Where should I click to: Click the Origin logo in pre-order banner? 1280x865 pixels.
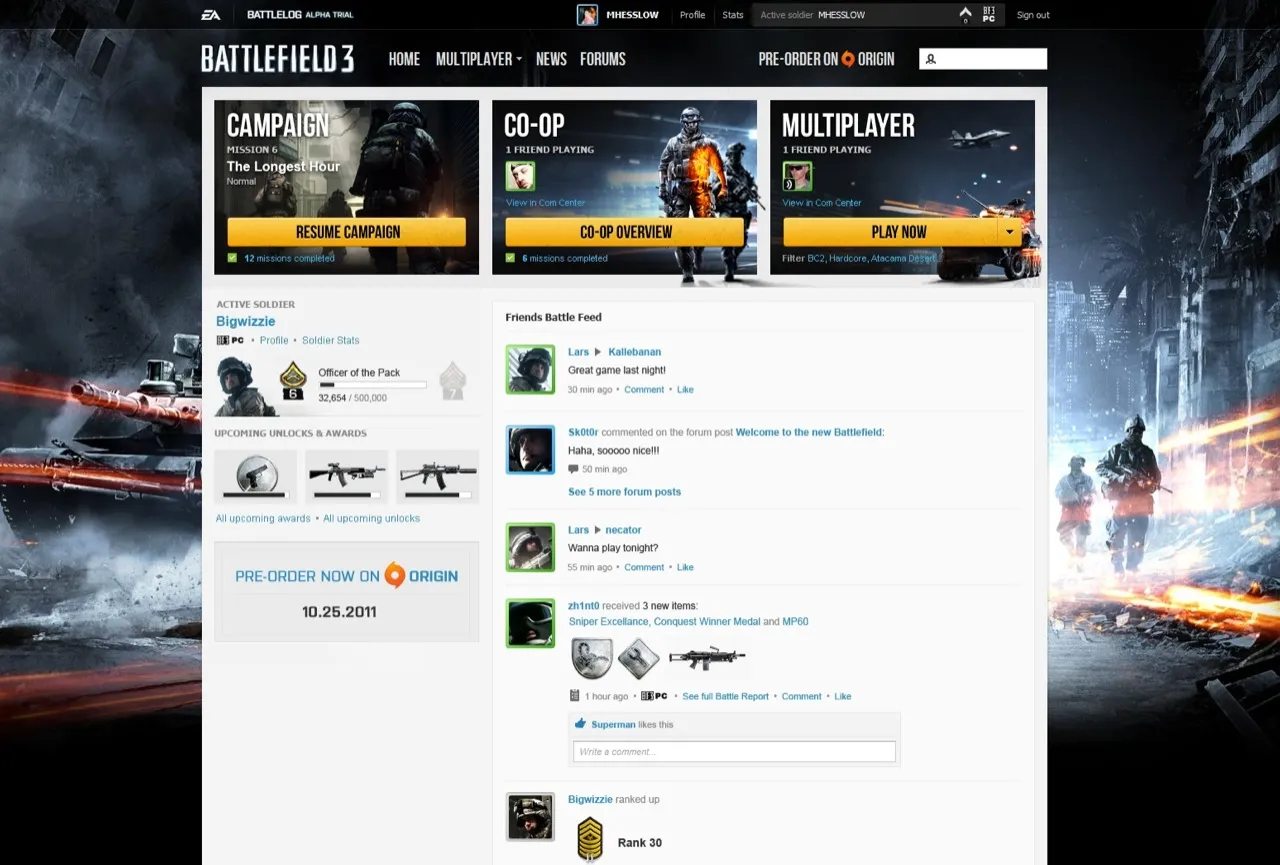[395, 575]
